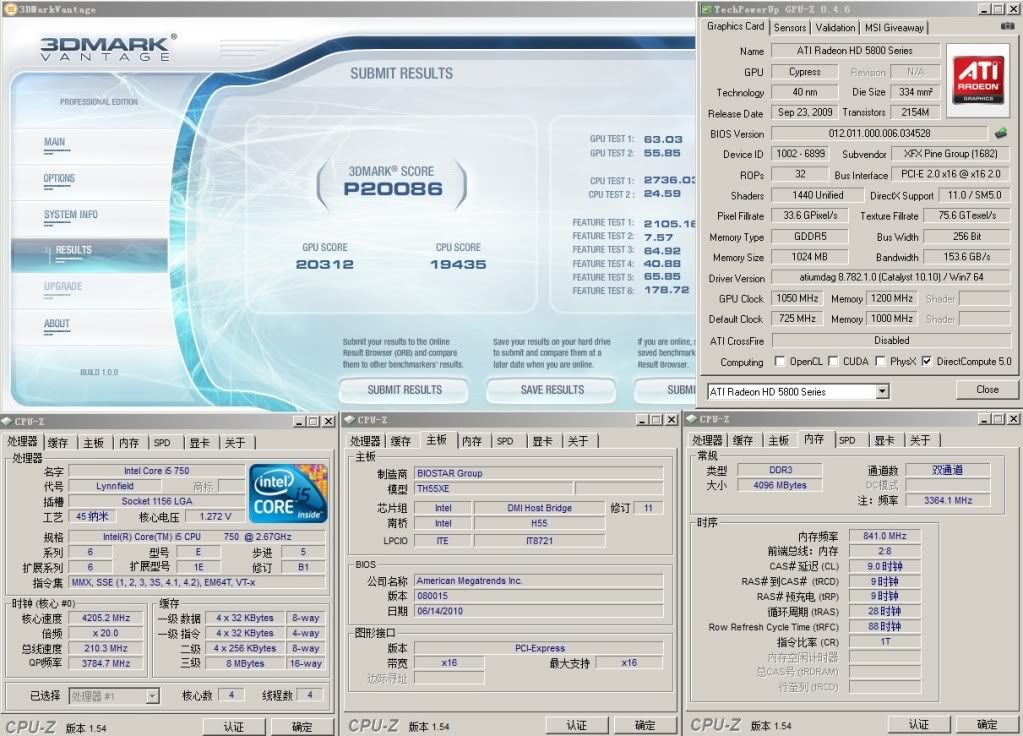Click the title icon of the CPU-Z mainboard window
Screen dimensions: 1023x736
click(x=350, y=420)
